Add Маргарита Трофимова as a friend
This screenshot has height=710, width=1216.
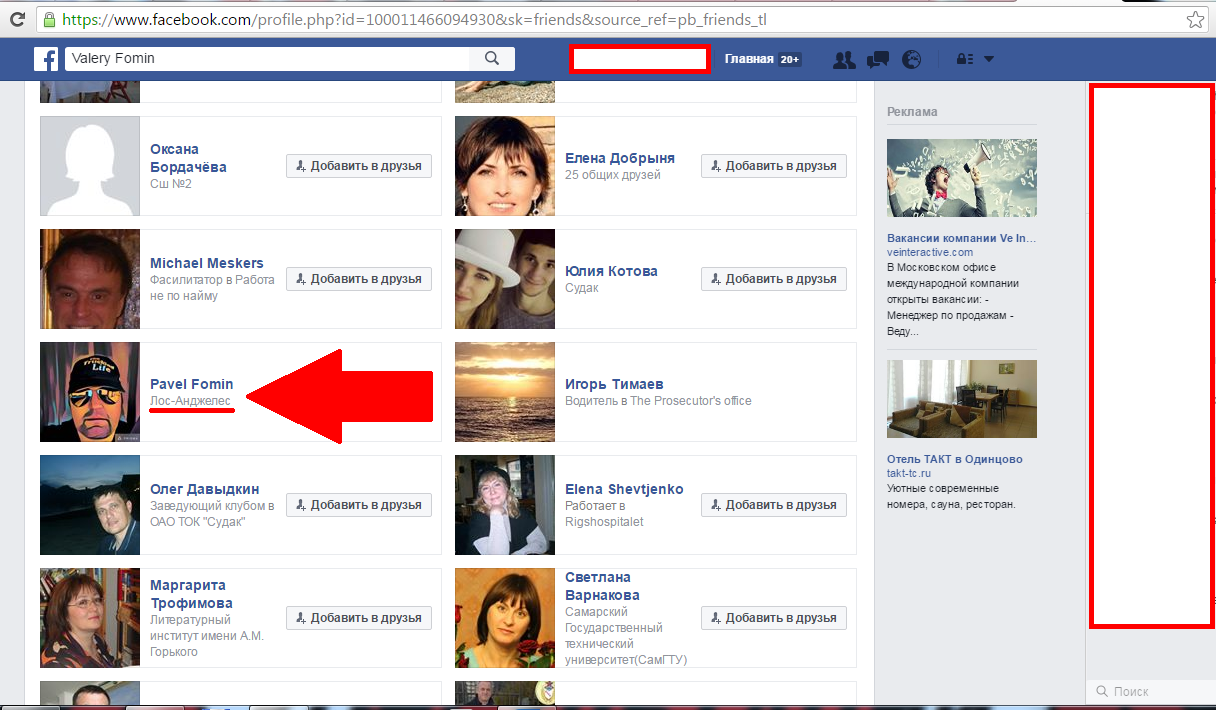[359, 618]
